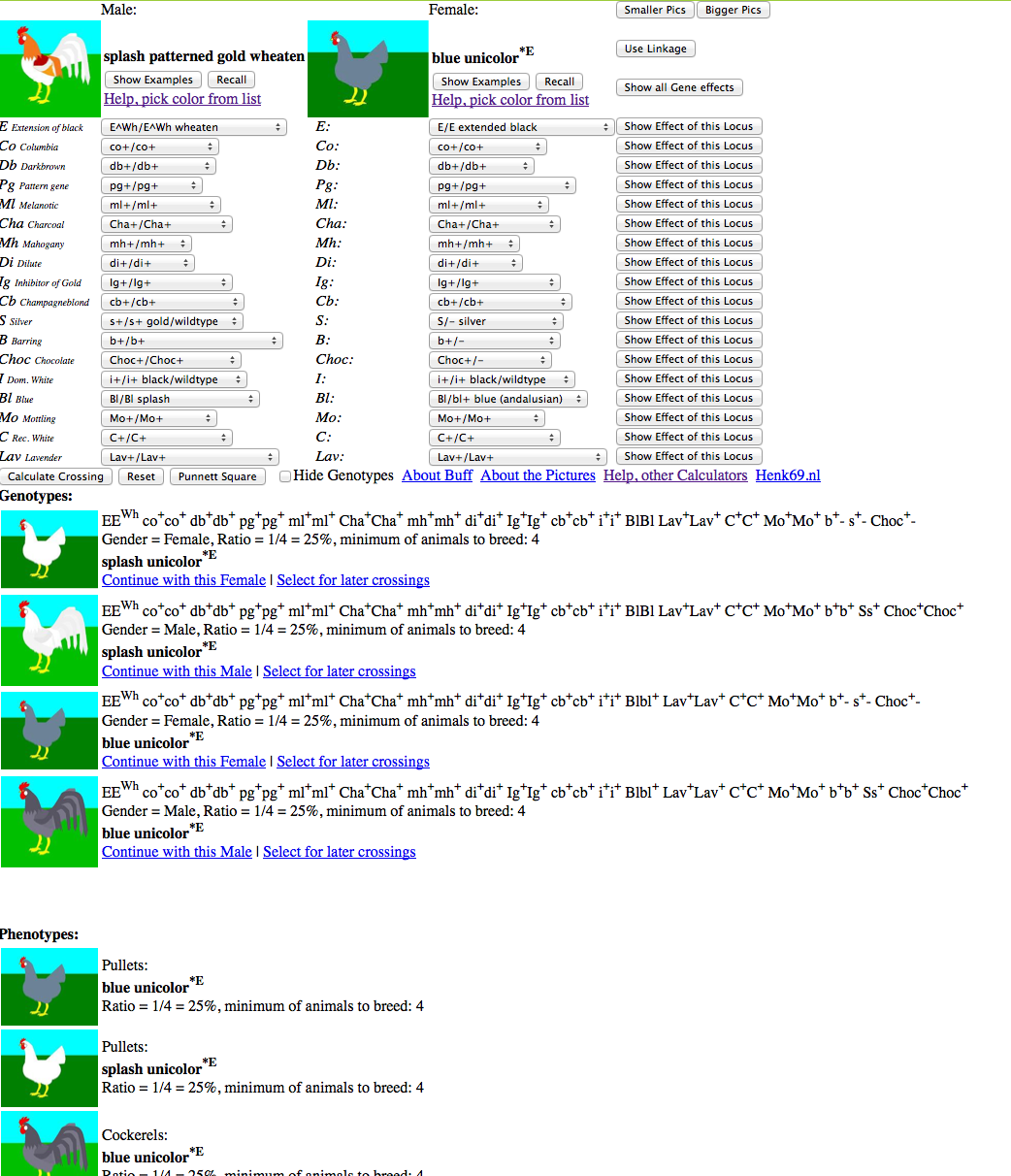
Task: Follow the Henk69.nl link
Action: point(787,475)
